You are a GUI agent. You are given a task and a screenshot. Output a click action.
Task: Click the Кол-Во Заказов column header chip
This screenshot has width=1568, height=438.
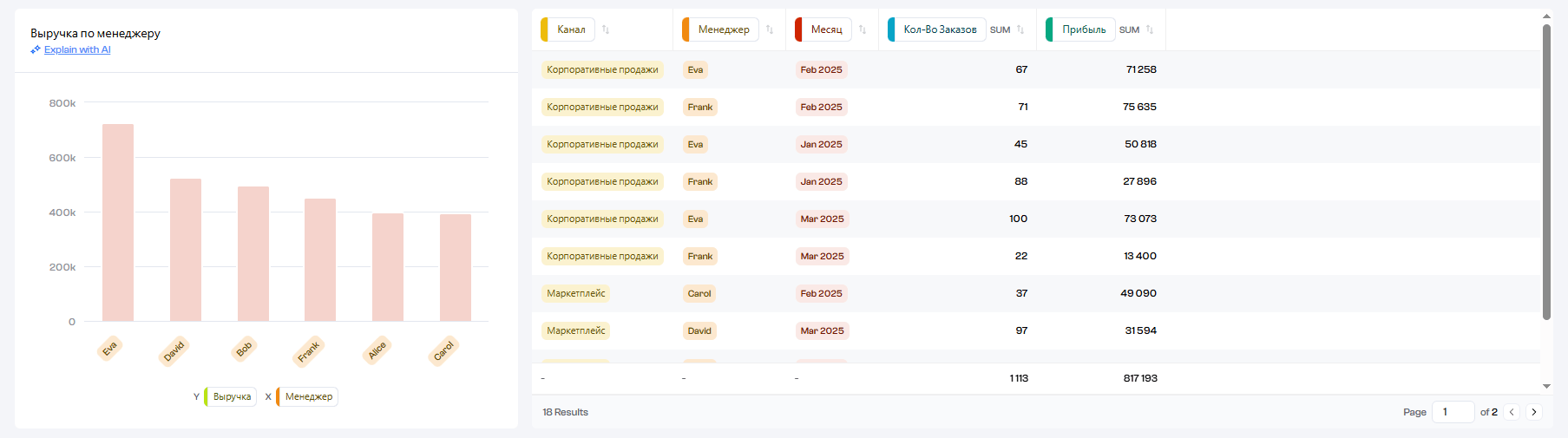pos(937,29)
